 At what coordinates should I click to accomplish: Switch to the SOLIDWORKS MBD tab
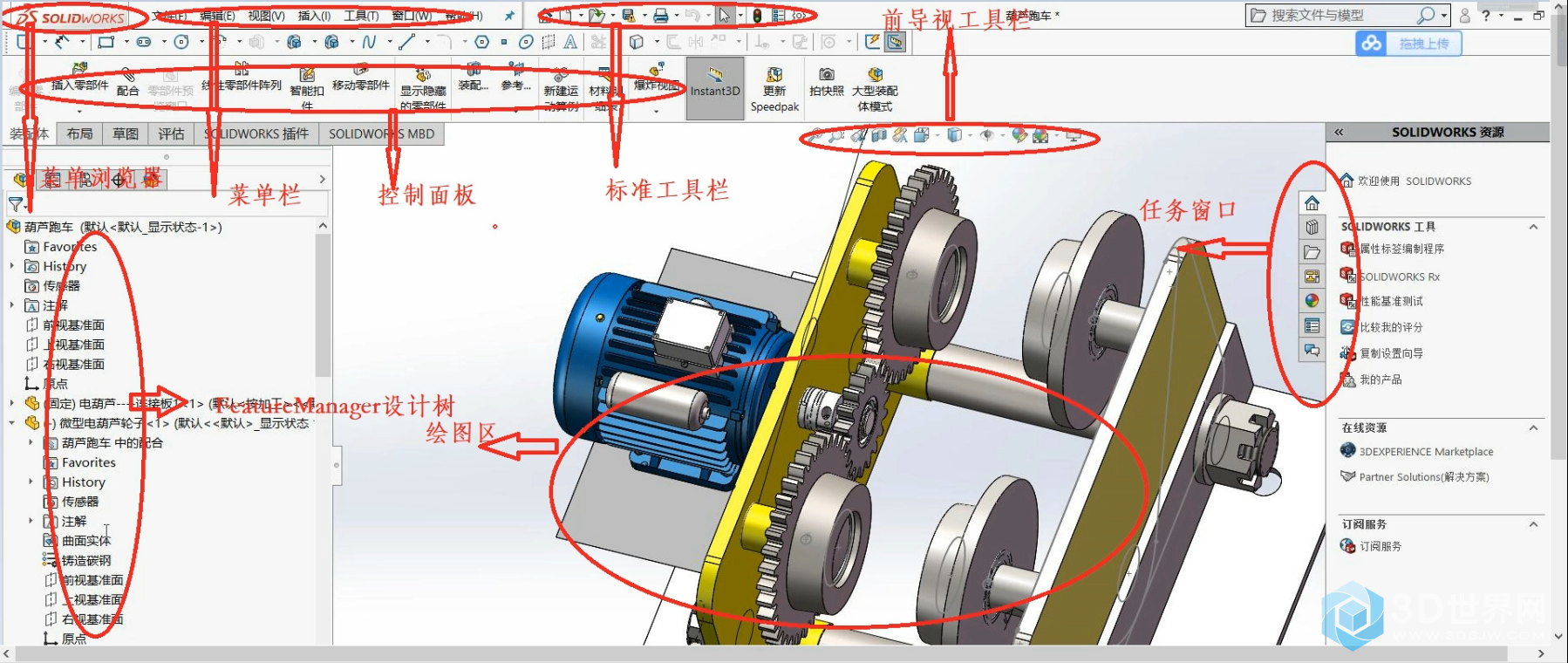pos(381,133)
